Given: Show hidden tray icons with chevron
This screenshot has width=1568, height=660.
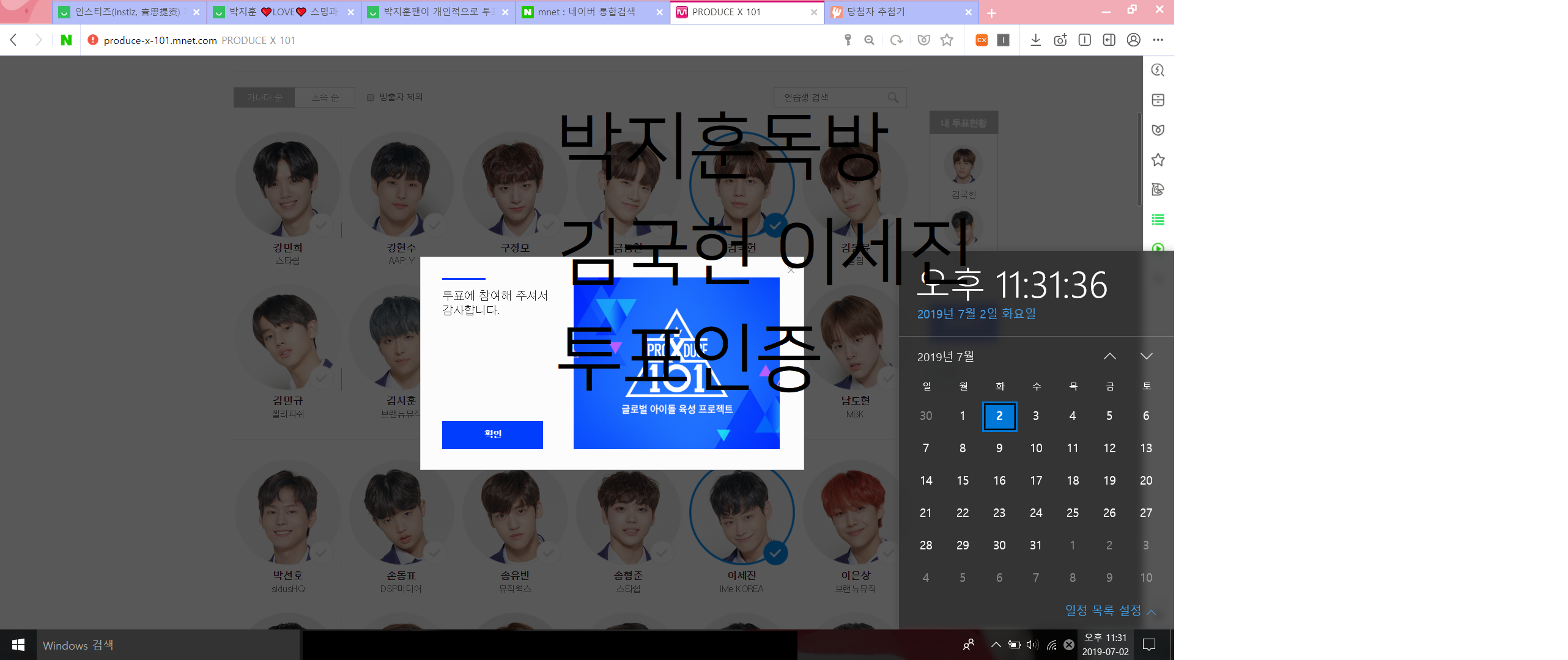Looking at the screenshot, I should tap(996, 645).
